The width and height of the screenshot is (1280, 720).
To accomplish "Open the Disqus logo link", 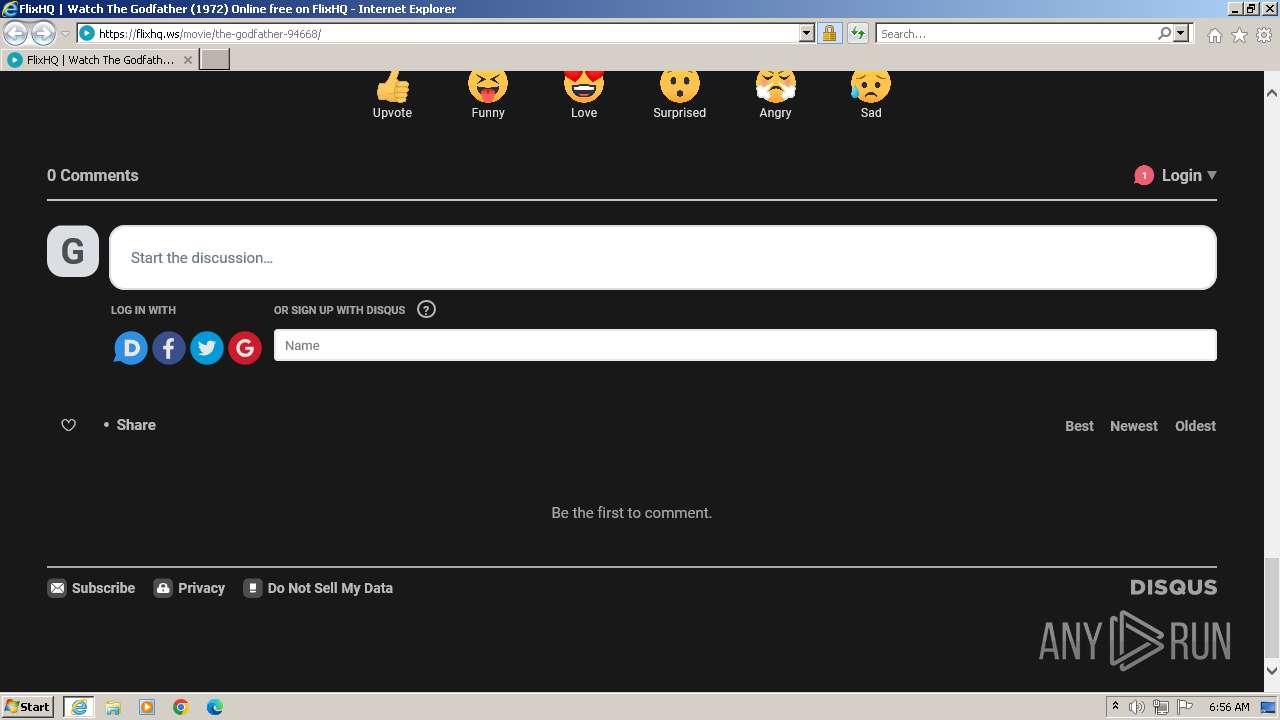I will pyautogui.click(x=1174, y=587).
